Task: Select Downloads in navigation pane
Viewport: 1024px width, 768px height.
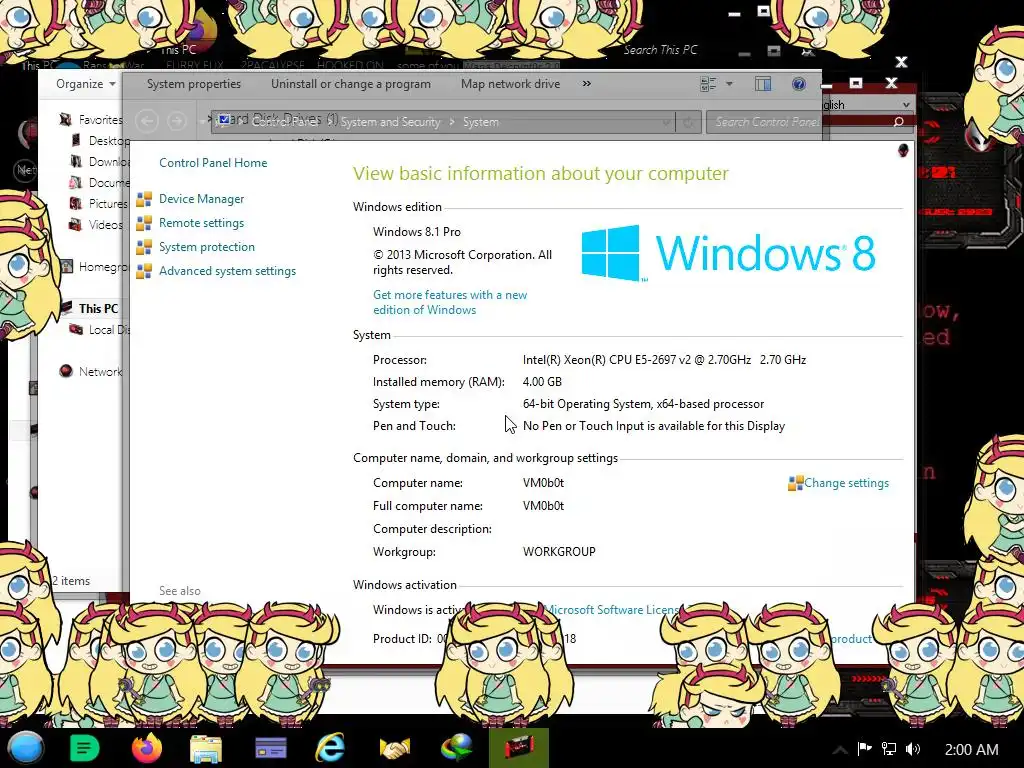Action: [x=108, y=161]
